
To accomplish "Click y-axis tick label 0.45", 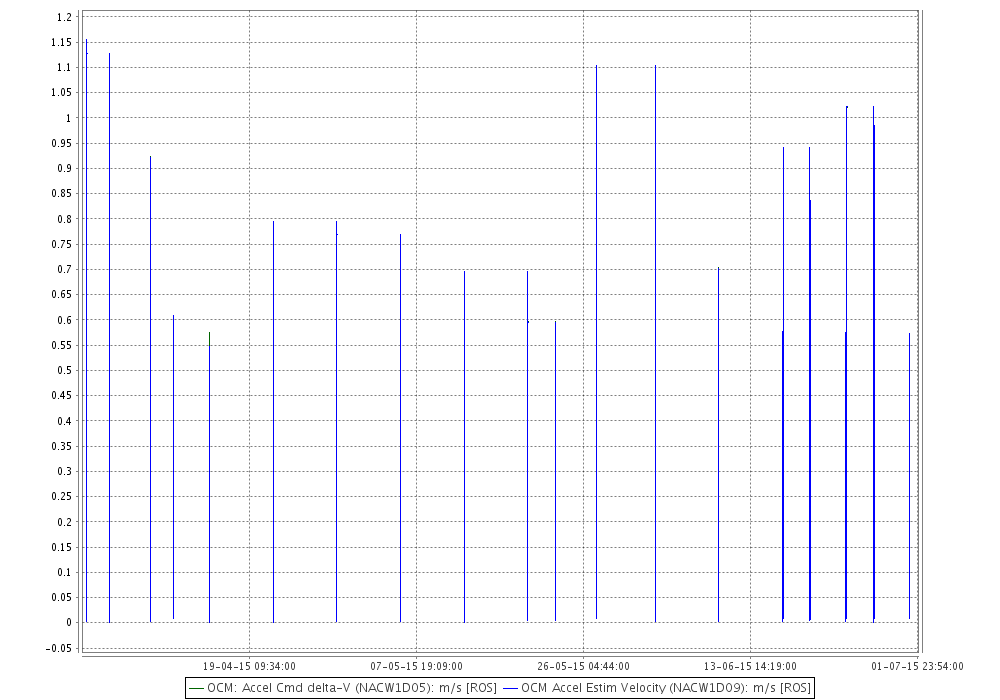I will (x=62, y=395).
